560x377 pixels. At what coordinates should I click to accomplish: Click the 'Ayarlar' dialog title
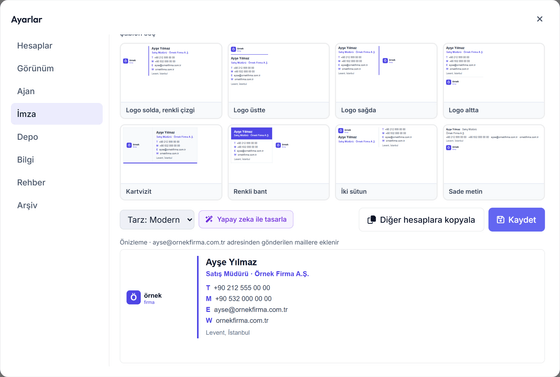click(x=26, y=19)
